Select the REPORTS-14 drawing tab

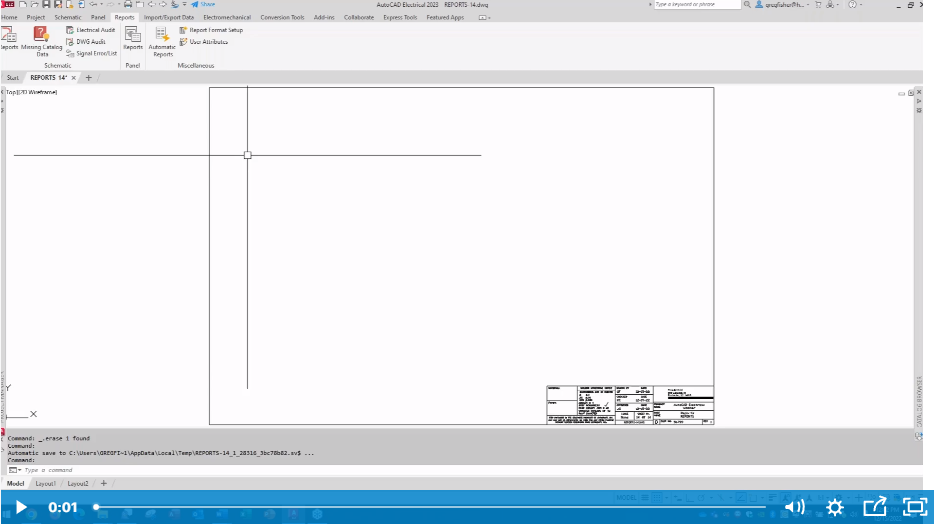coord(48,77)
